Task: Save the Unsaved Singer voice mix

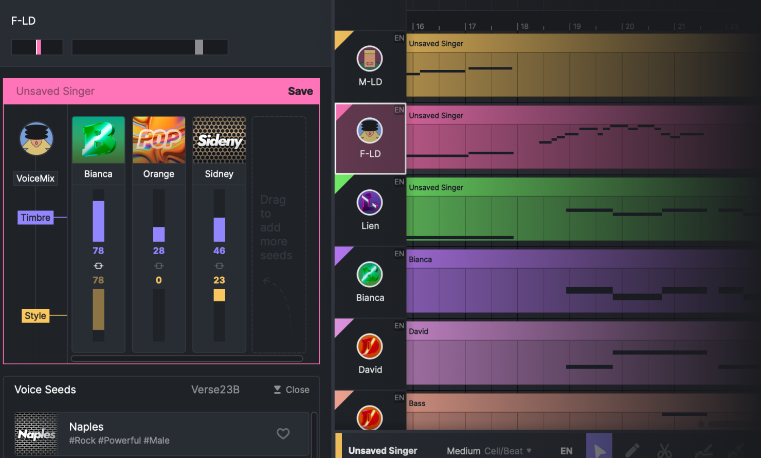Action: pos(300,91)
